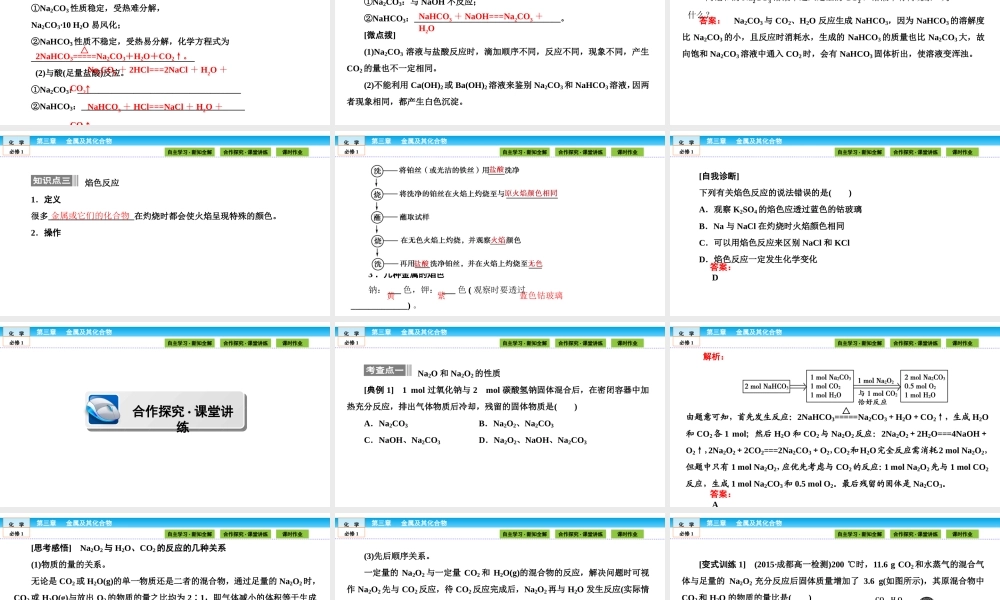This screenshot has width=1000, height=600.
Task: Click the globe icon beside 合作探究·课堂讲练 banner
Action: (104, 408)
